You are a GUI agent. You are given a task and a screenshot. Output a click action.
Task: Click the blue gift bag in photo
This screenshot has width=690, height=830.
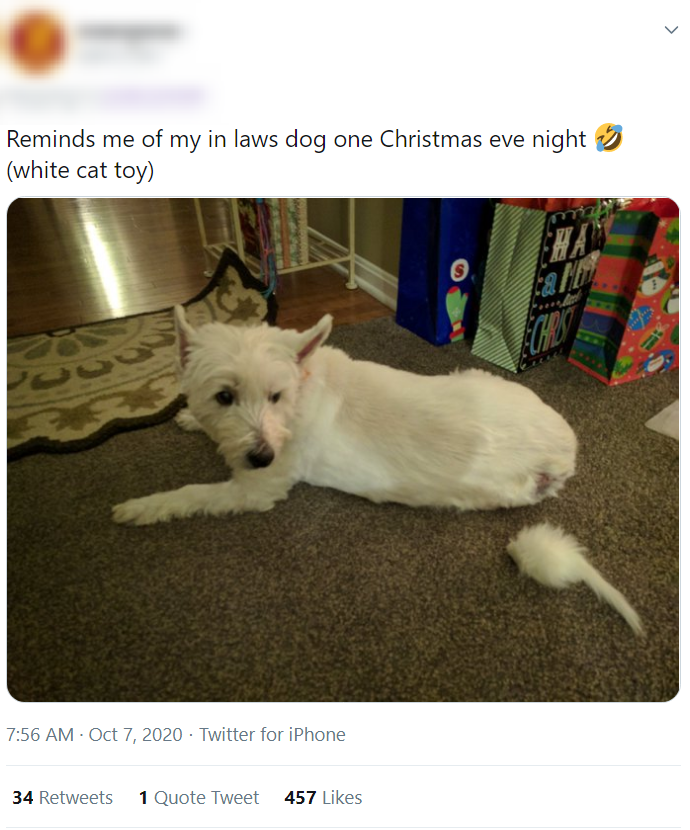point(437,271)
